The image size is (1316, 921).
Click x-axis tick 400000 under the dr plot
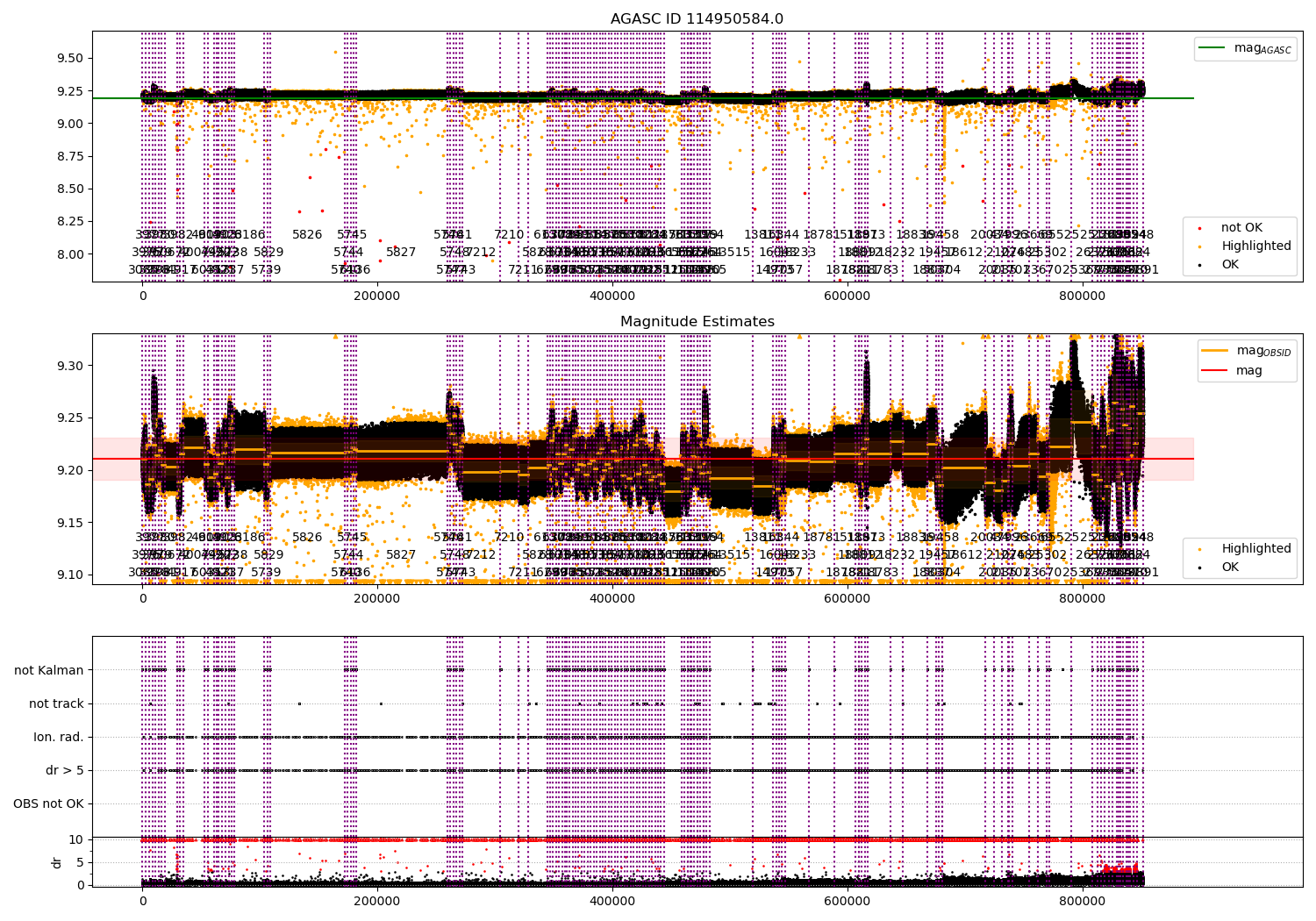coord(612,902)
